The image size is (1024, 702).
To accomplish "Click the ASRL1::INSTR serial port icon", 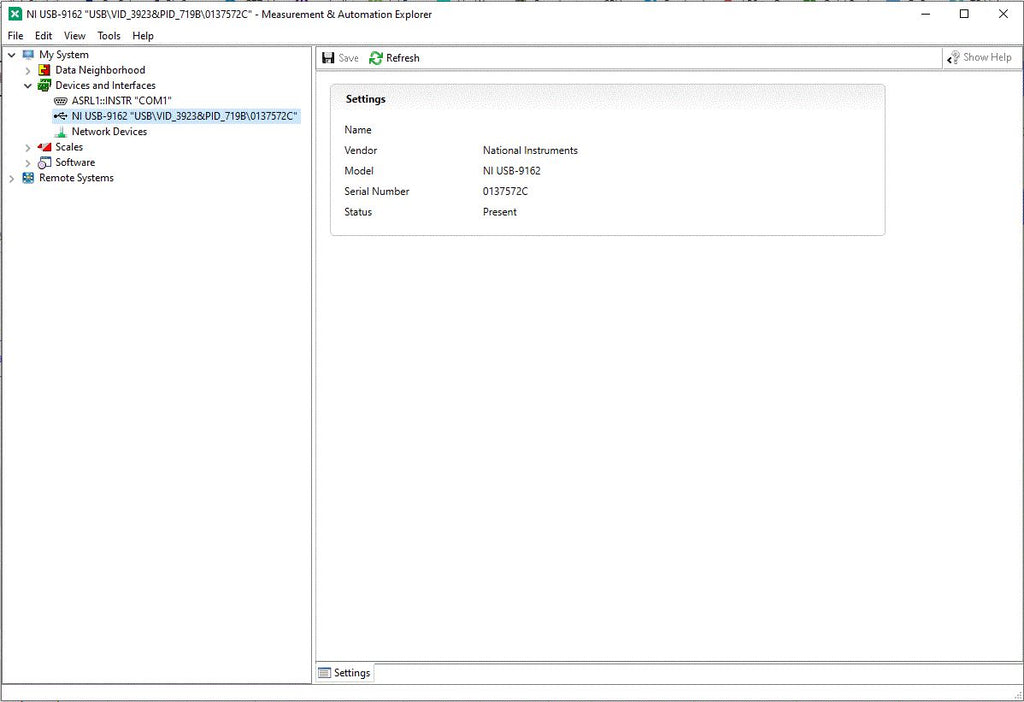I will pyautogui.click(x=61, y=101).
